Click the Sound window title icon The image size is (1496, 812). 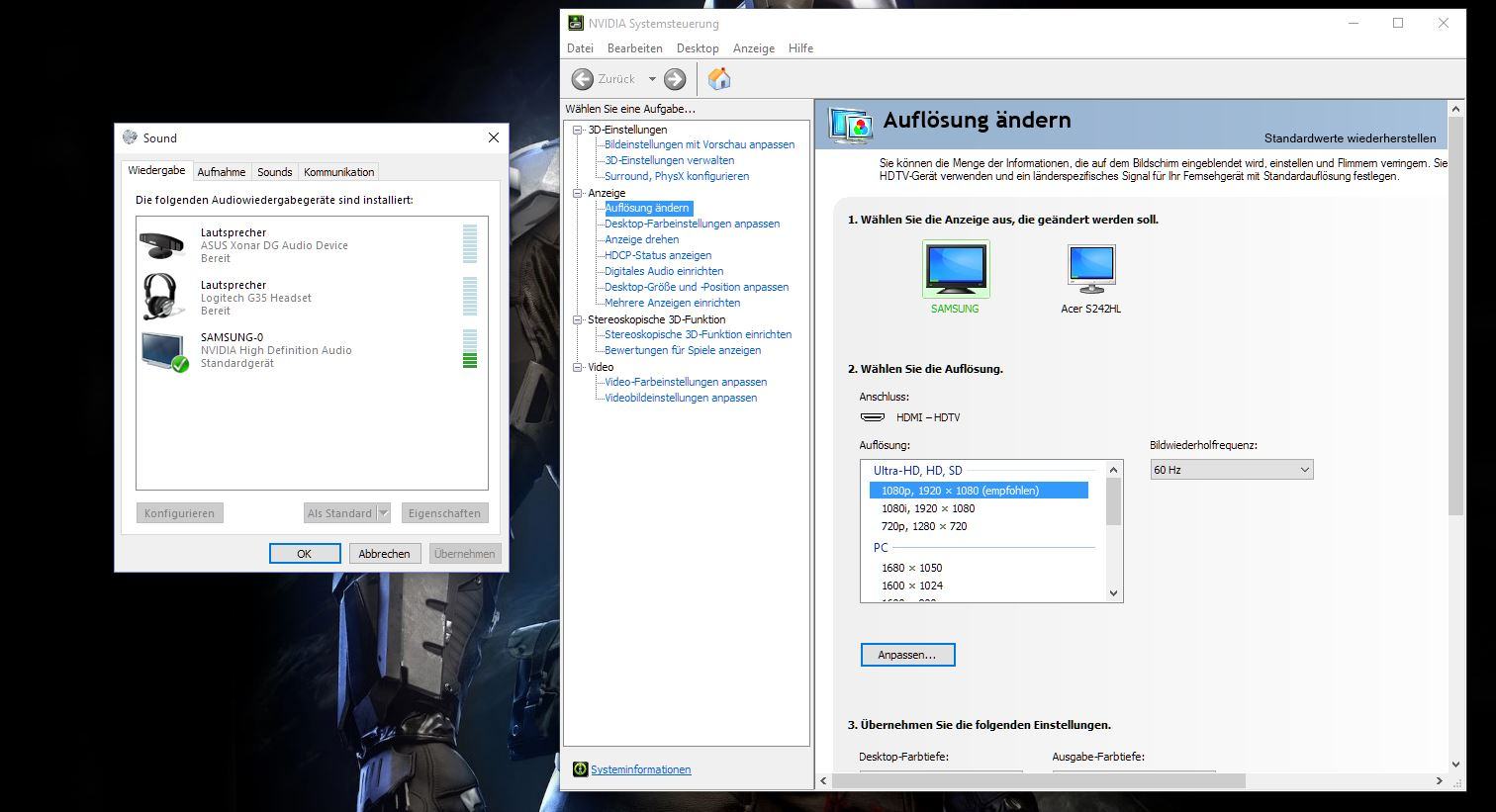coord(130,137)
